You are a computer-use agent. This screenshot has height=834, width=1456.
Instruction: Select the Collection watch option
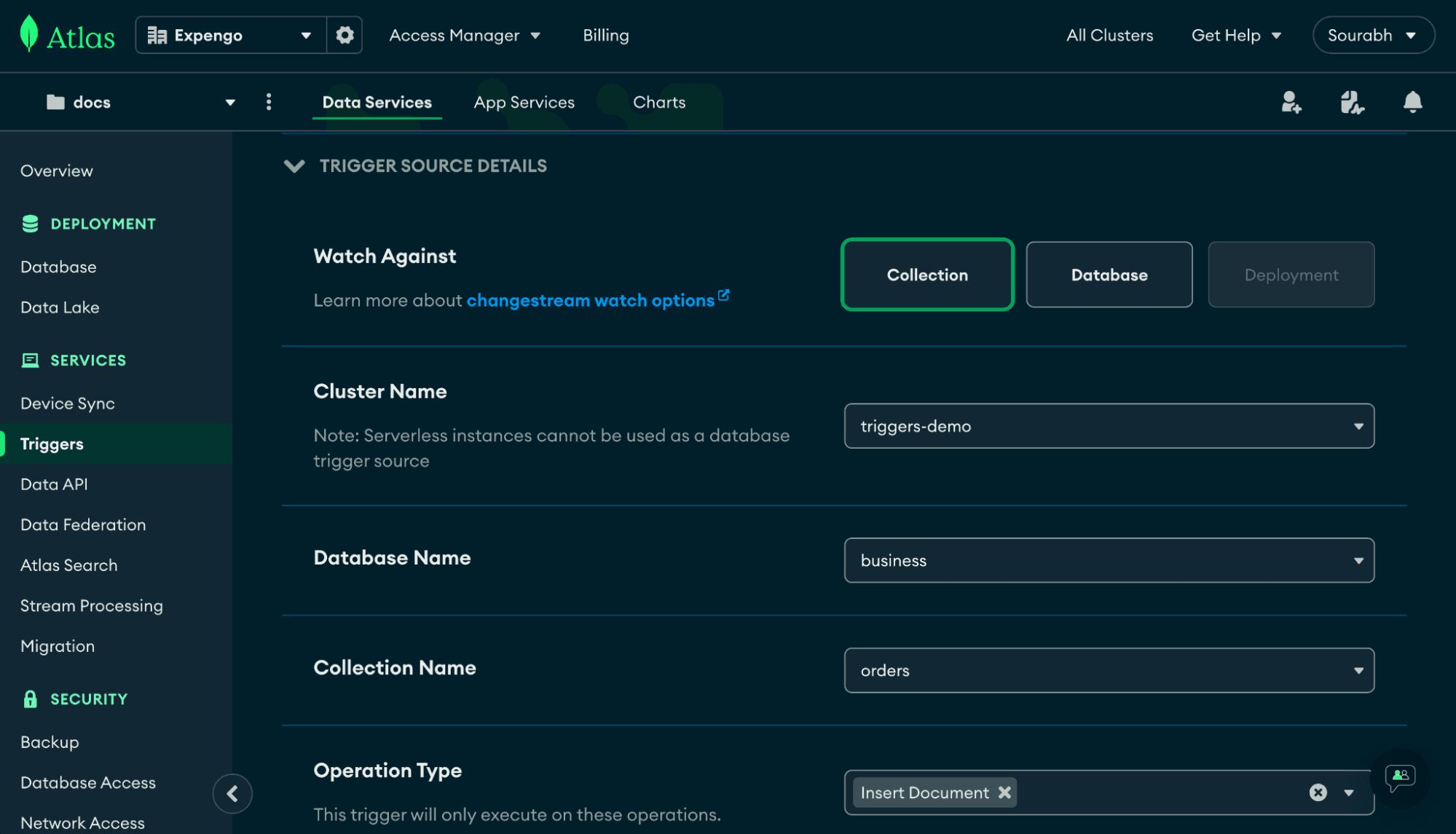[x=928, y=273]
